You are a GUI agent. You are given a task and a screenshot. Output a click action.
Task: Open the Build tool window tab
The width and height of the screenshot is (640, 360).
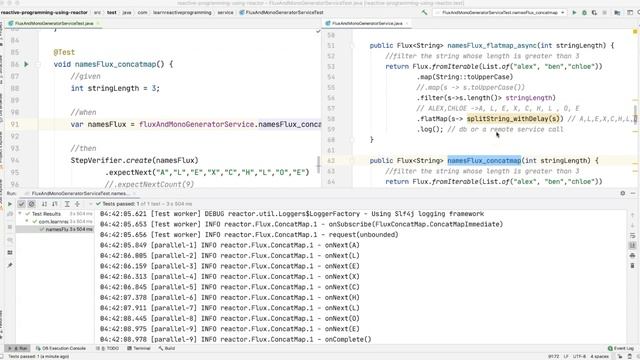tap(167, 349)
